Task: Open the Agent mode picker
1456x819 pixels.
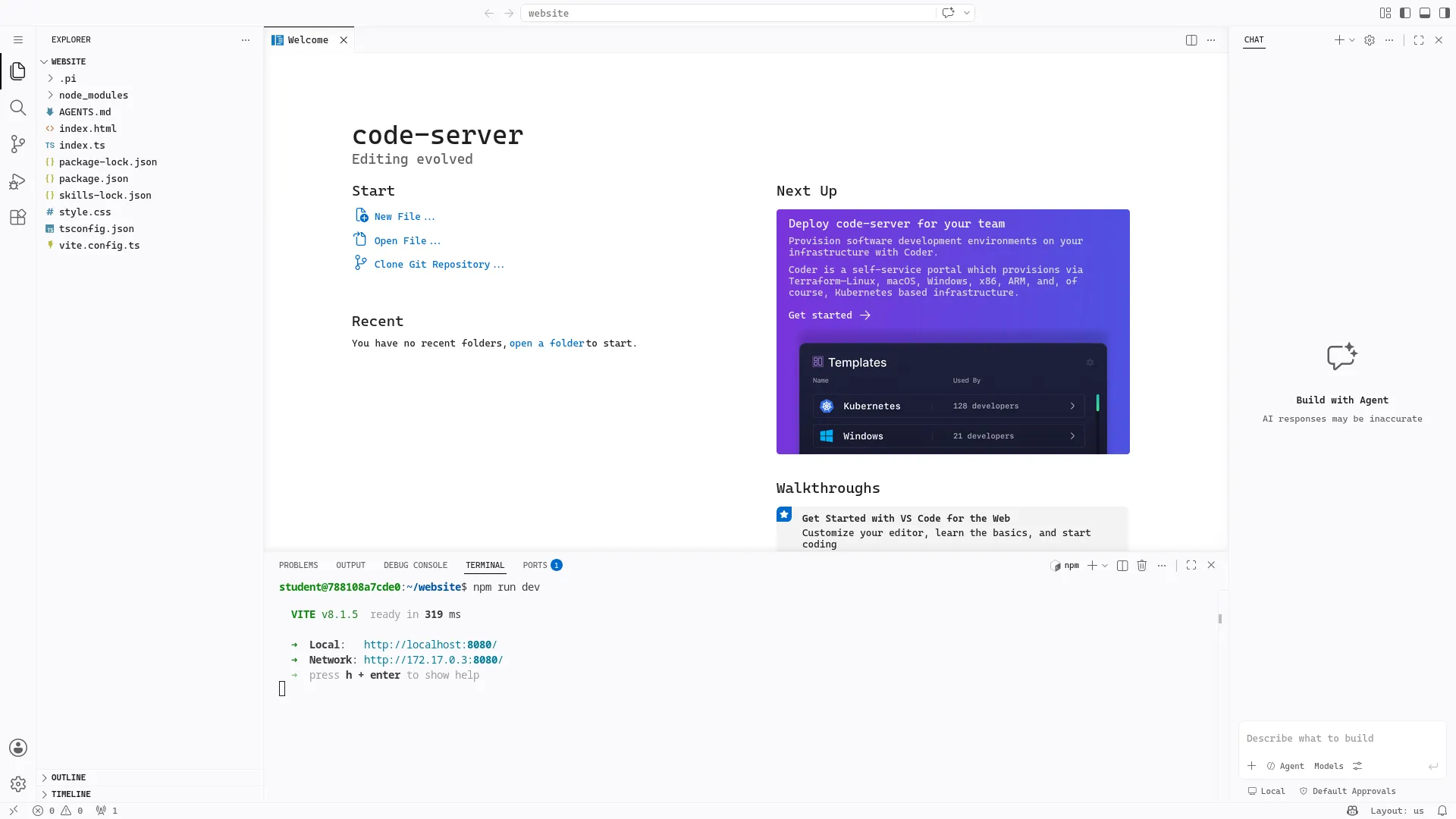Action: [x=1285, y=766]
